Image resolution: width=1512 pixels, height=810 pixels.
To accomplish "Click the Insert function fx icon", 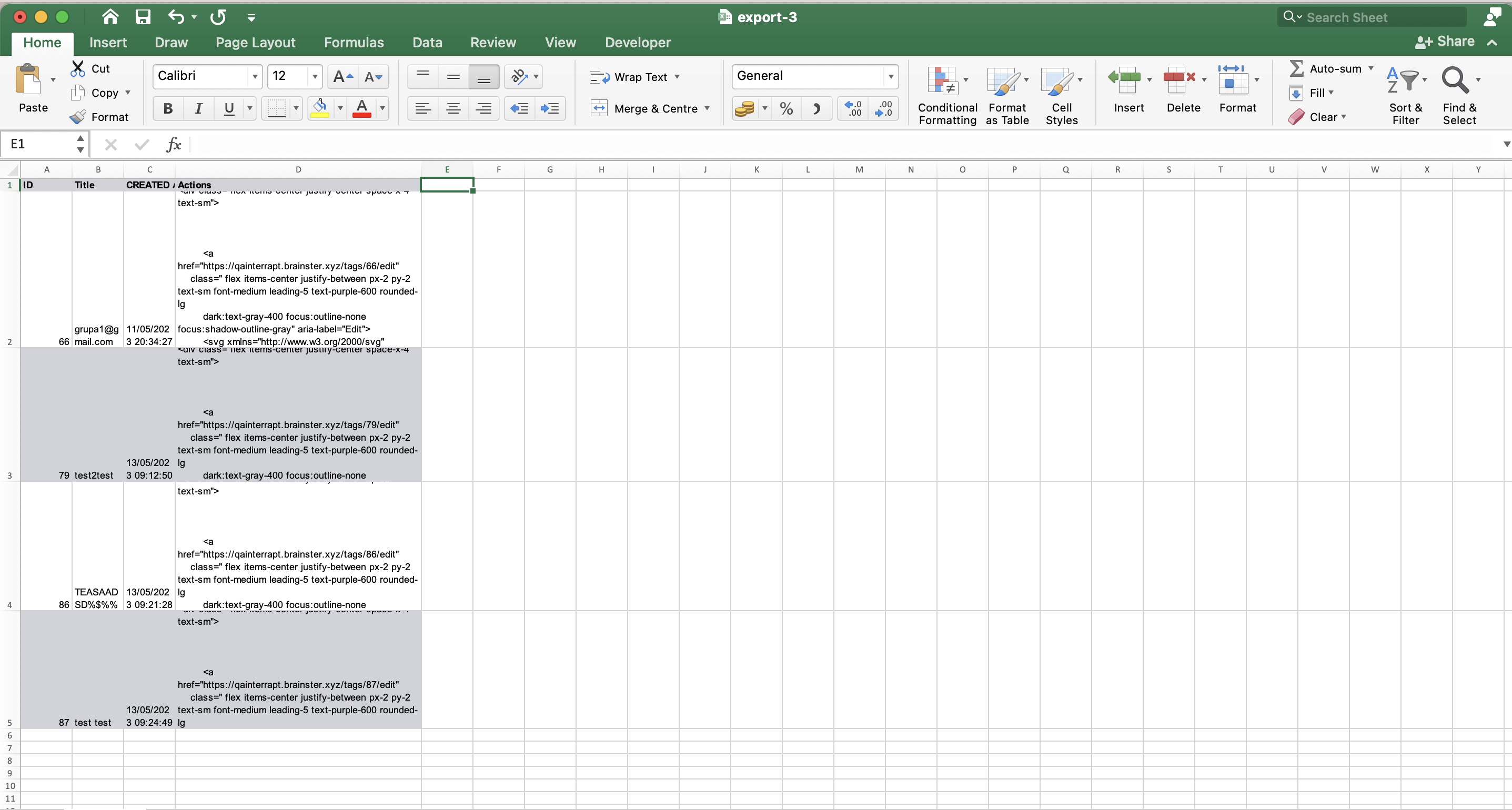I will [174, 144].
